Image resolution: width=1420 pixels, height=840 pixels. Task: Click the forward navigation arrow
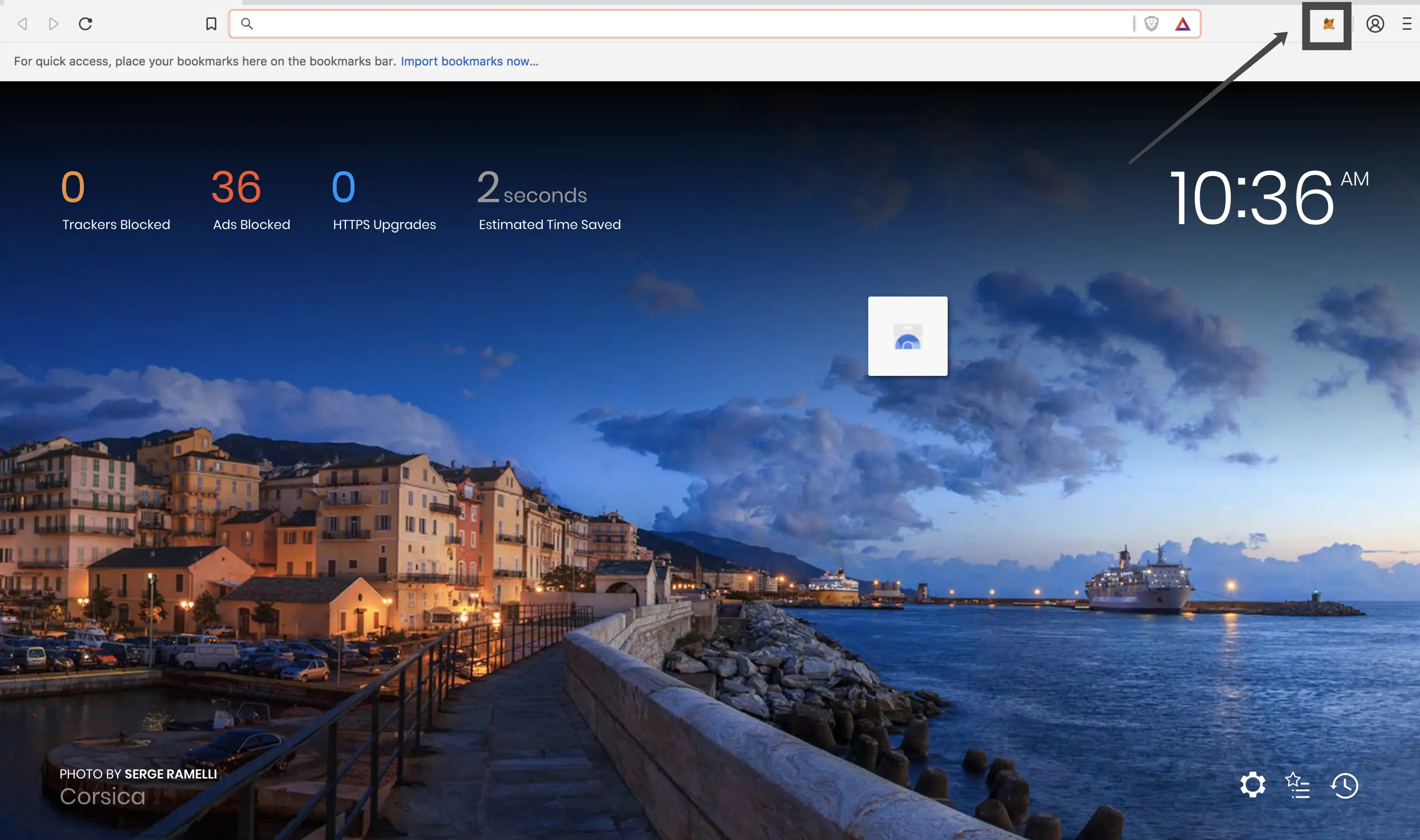coord(54,24)
